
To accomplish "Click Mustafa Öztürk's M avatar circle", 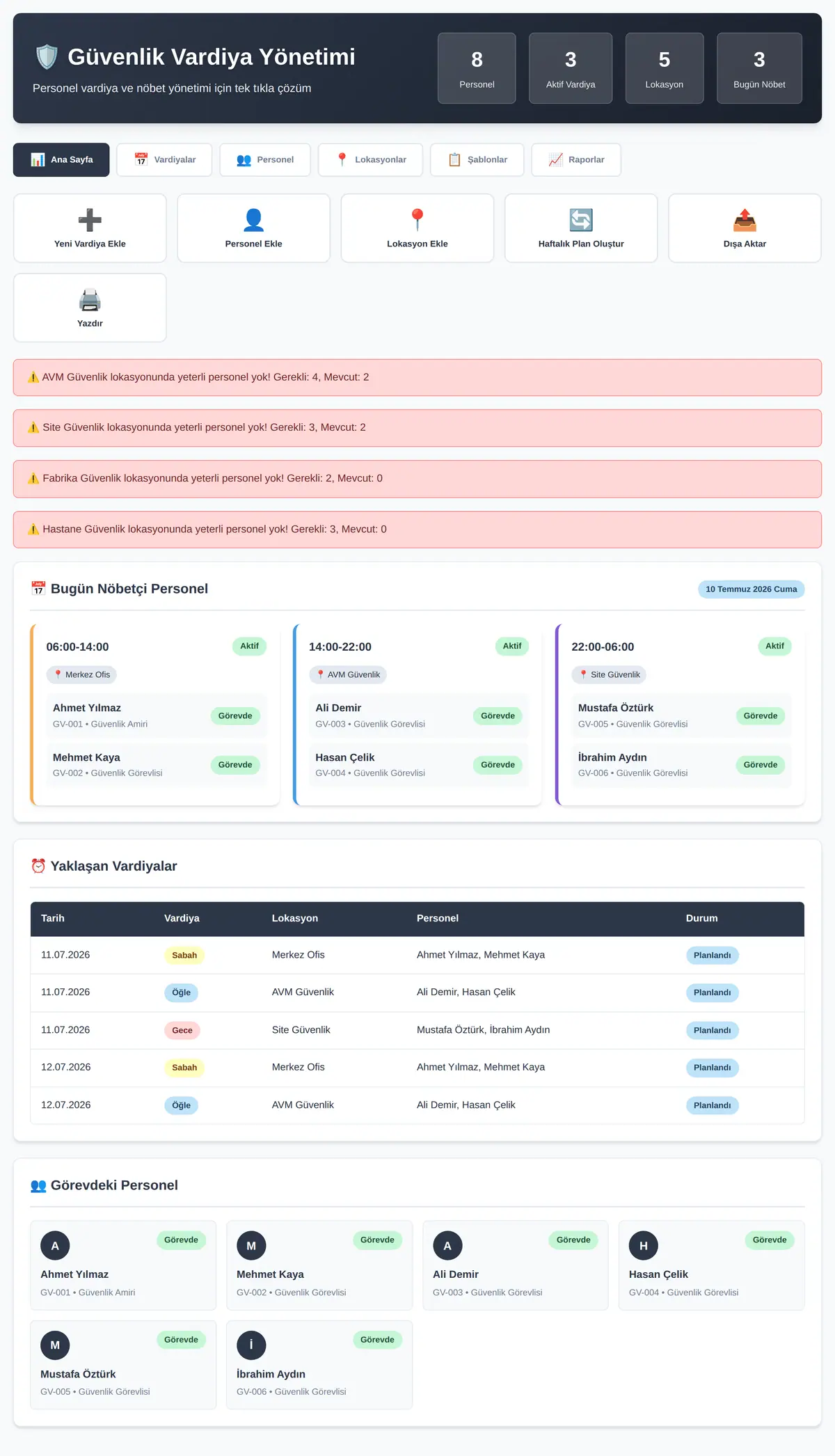I will [x=55, y=1345].
